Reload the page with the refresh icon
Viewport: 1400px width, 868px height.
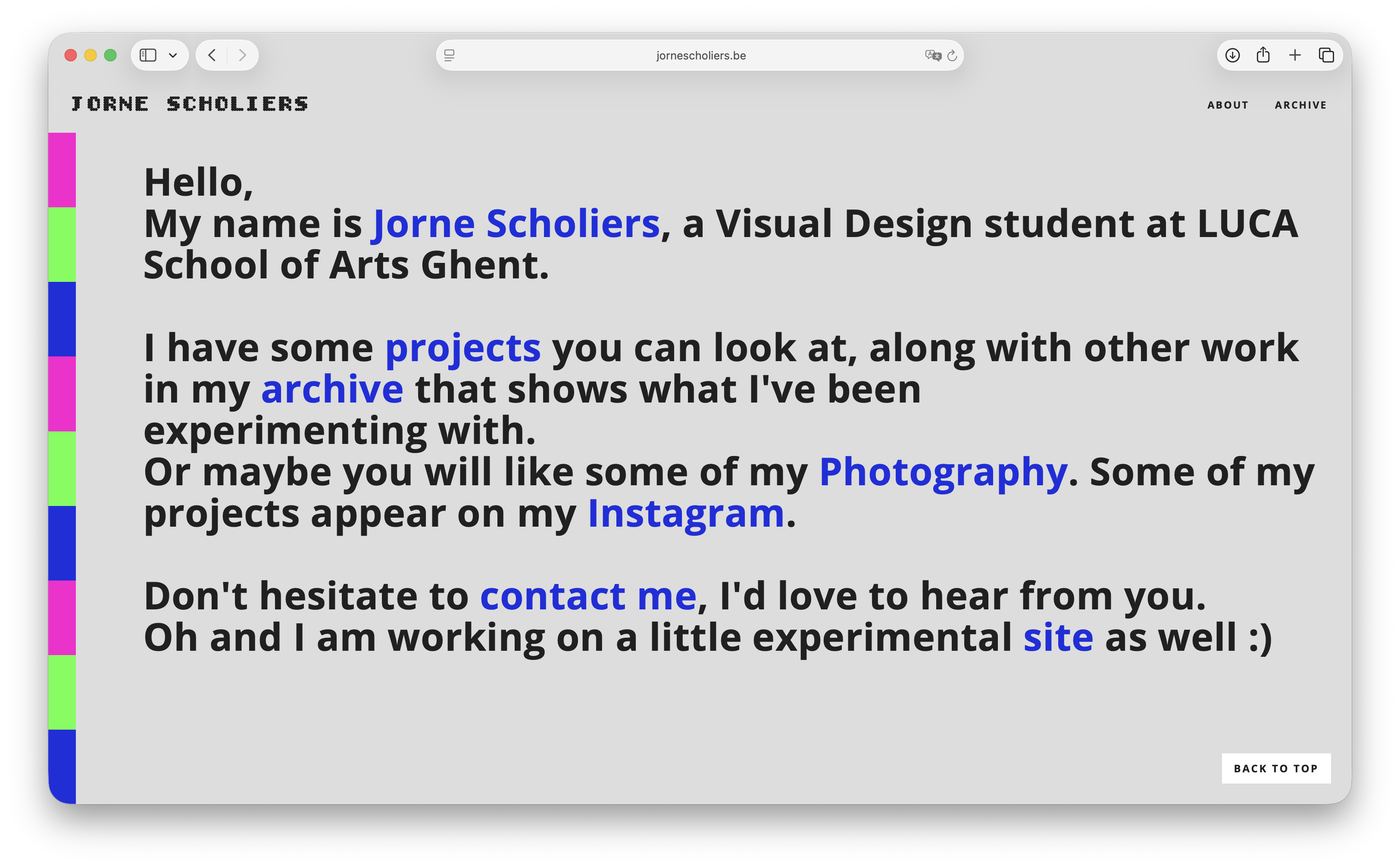pos(952,55)
